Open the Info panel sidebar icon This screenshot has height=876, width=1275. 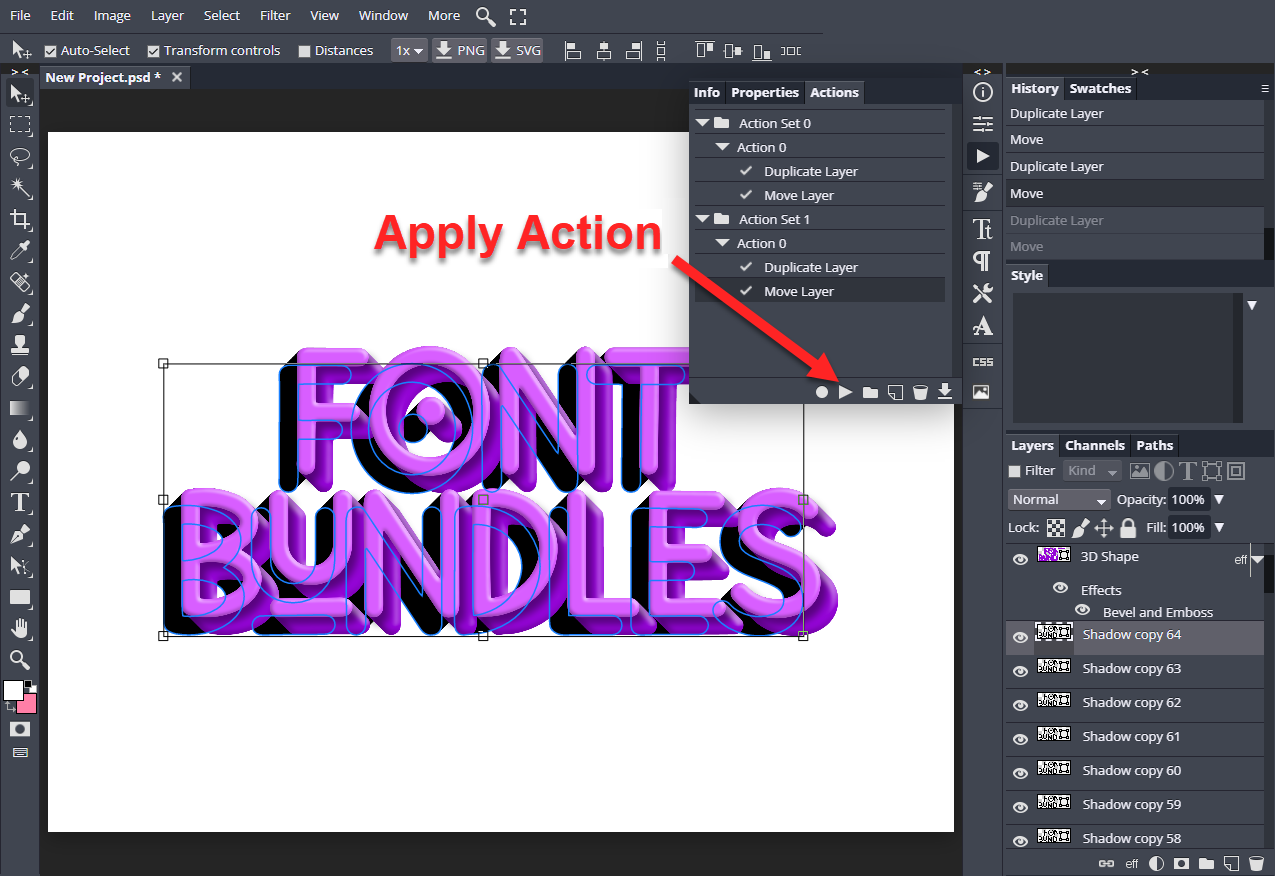[983, 92]
